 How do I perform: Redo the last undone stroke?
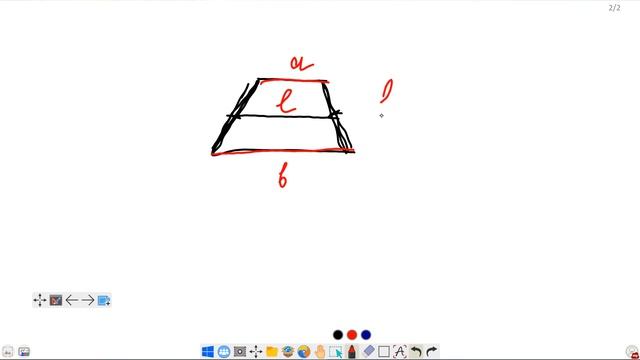431,351
